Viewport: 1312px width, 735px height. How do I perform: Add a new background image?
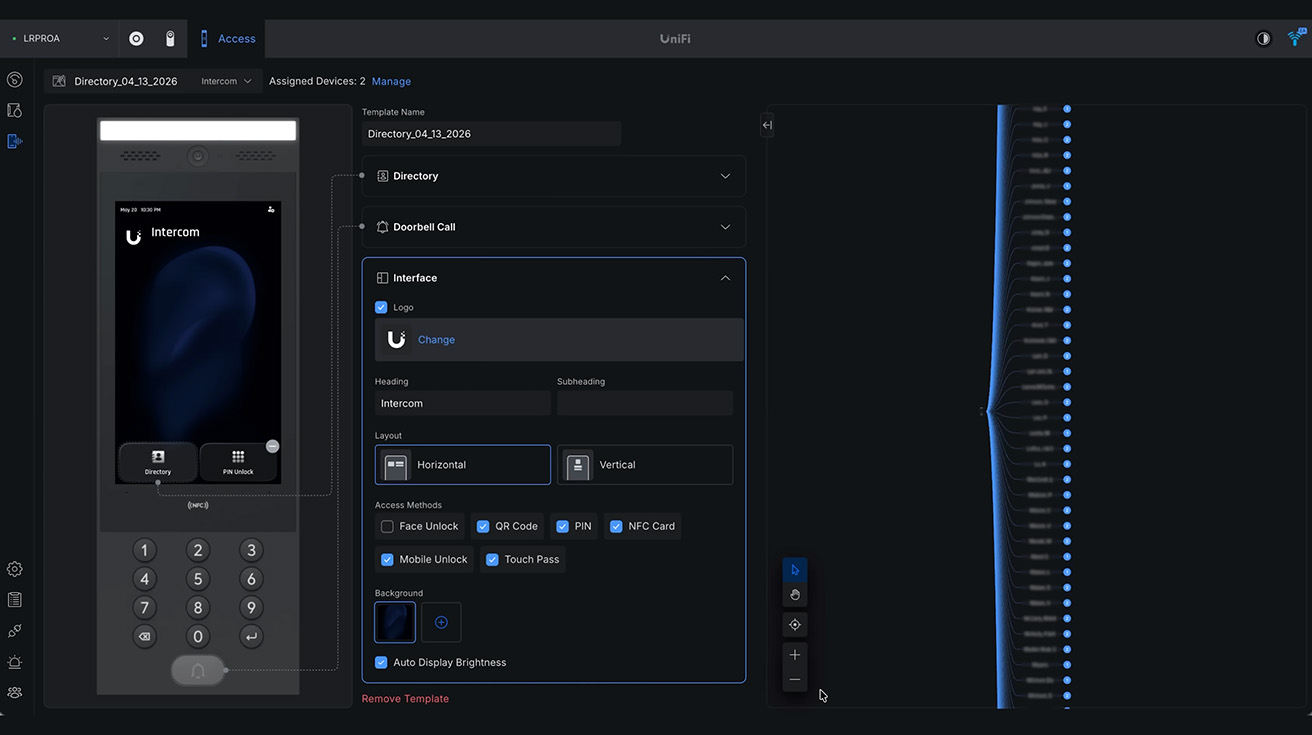point(441,622)
